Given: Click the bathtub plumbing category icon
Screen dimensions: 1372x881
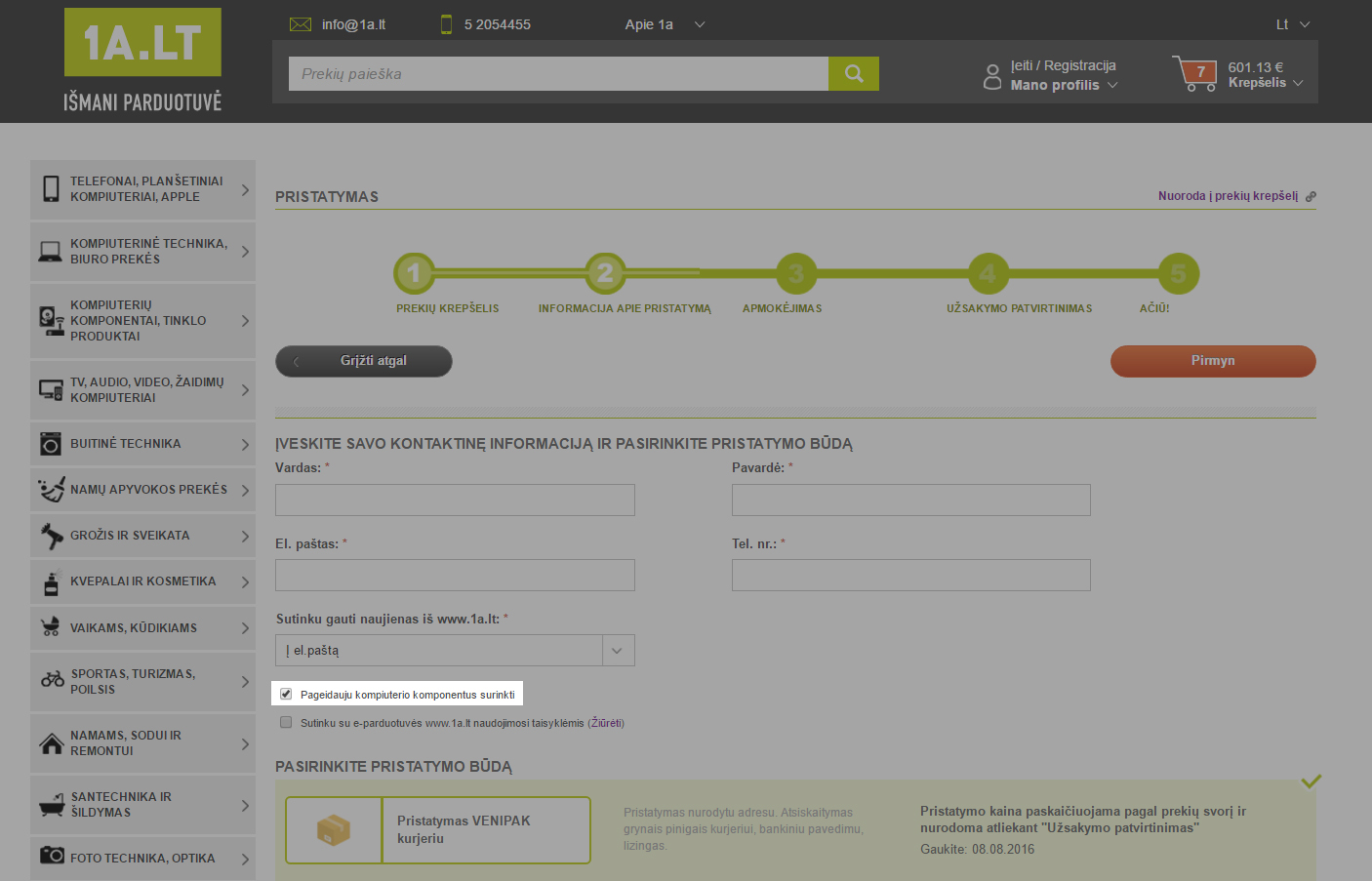Looking at the screenshot, I should [x=52, y=806].
